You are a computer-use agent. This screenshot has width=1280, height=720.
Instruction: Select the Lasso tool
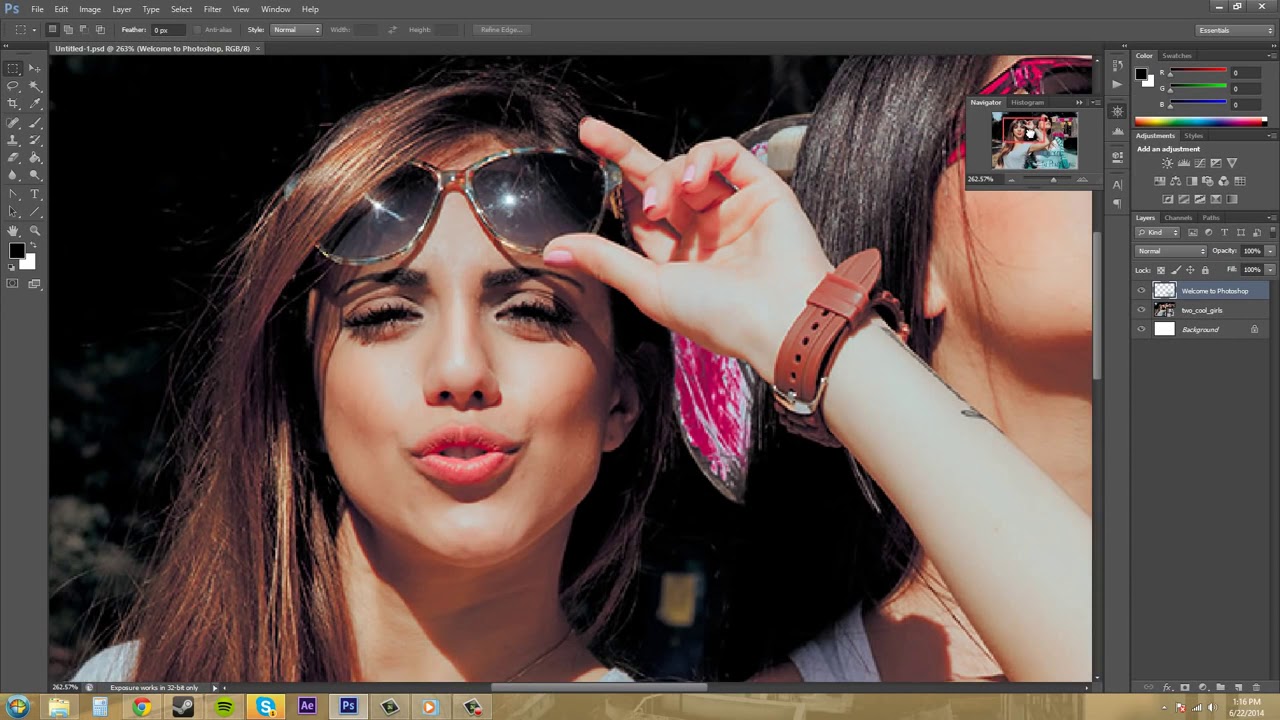tap(13, 86)
